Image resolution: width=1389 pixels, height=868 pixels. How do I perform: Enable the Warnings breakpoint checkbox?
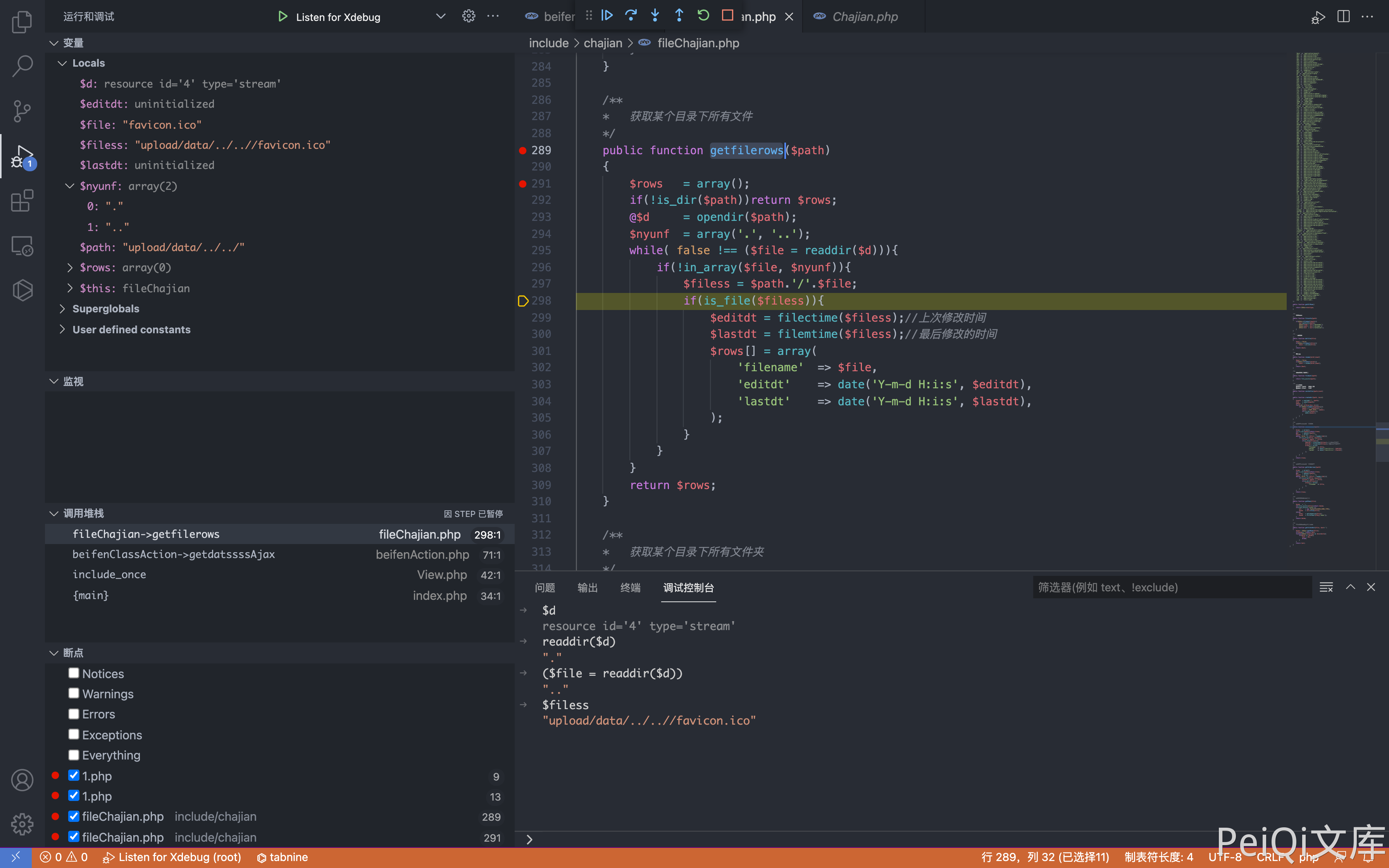(74, 694)
